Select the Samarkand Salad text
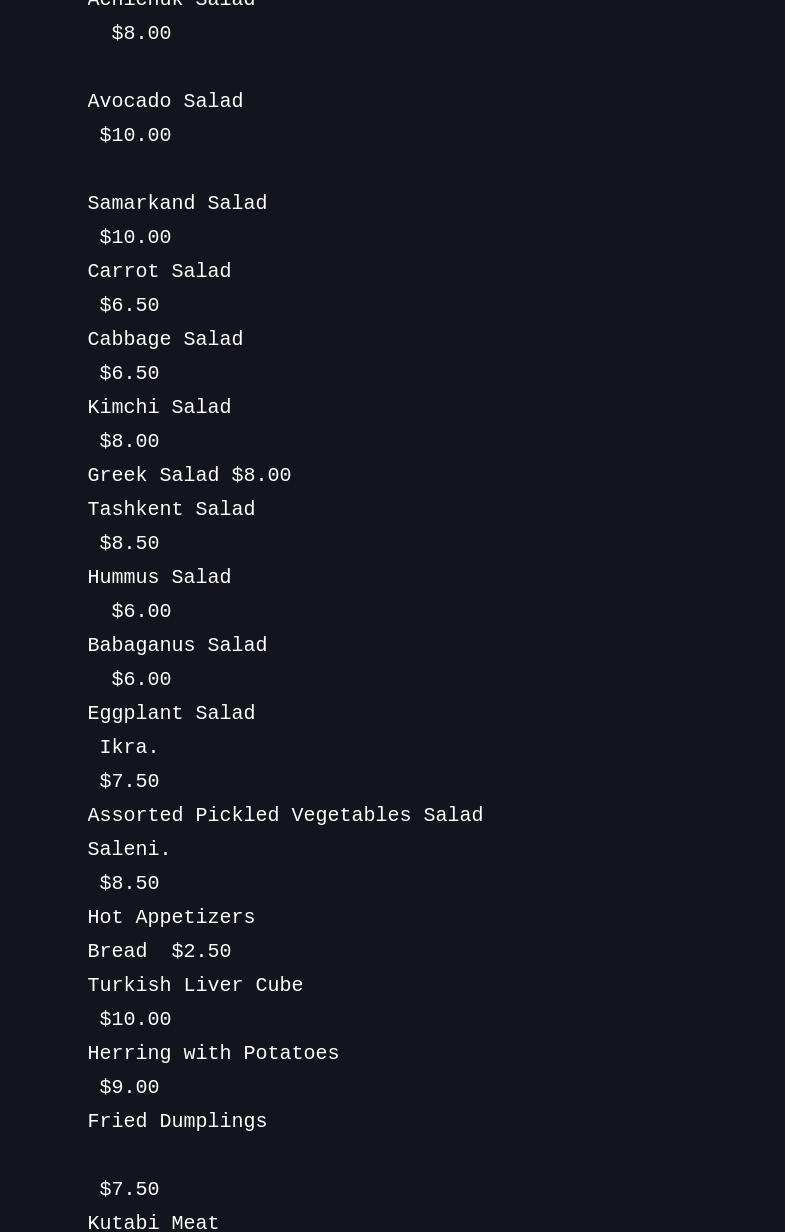 177,203
